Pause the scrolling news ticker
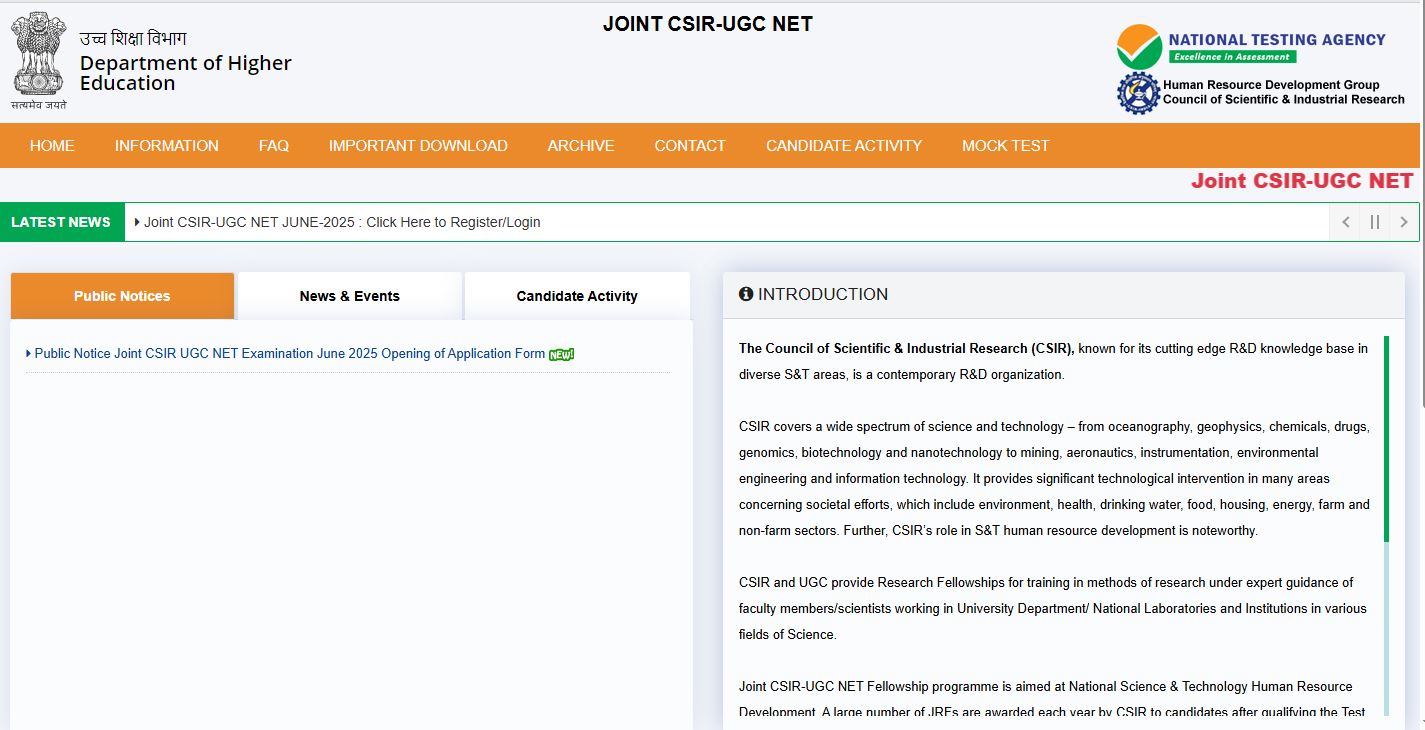The width and height of the screenshot is (1425, 730). pyautogui.click(x=1374, y=222)
